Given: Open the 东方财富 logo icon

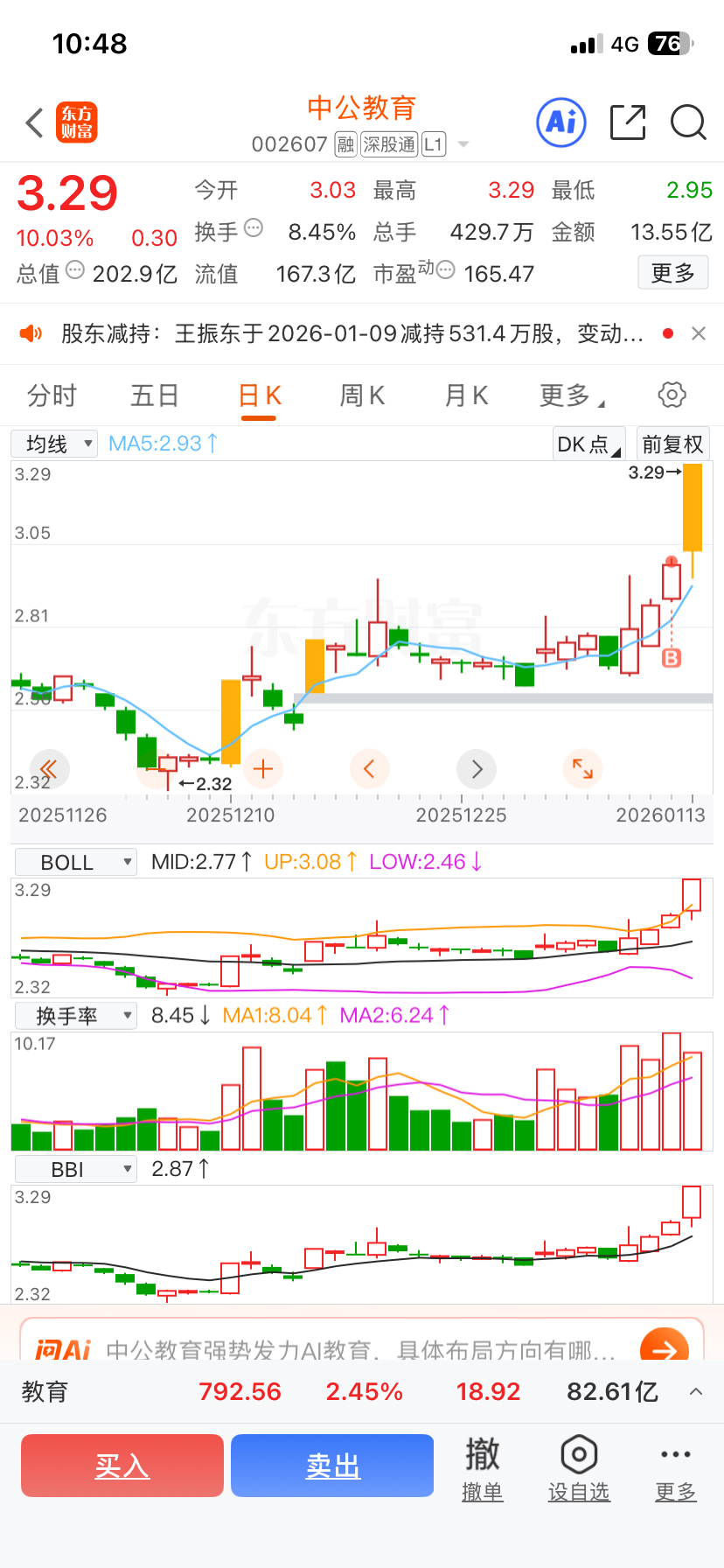Looking at the screenshot, I should 77,122.
